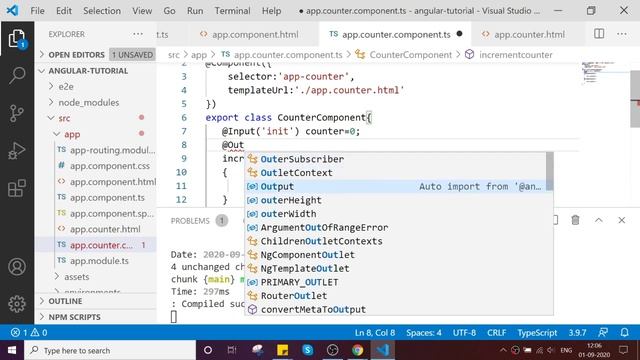The height and width of the screenshot is (360, 640).
Task: Open Task View on taskbar
Action: 232,350
